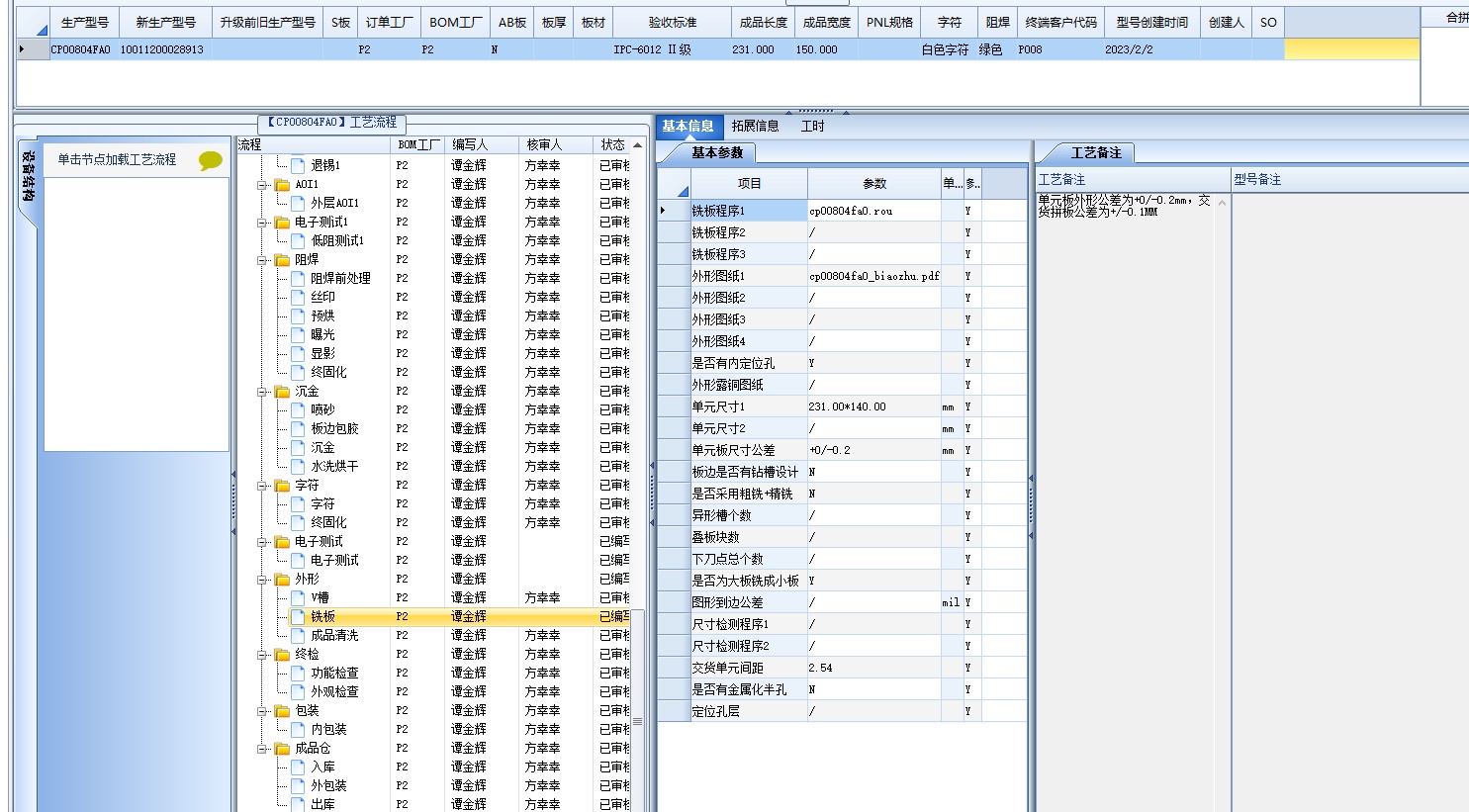The height and width of the screenshot is (812, 1469).
Task: Click the 10011200028913 cell
Action: (165, 49)
